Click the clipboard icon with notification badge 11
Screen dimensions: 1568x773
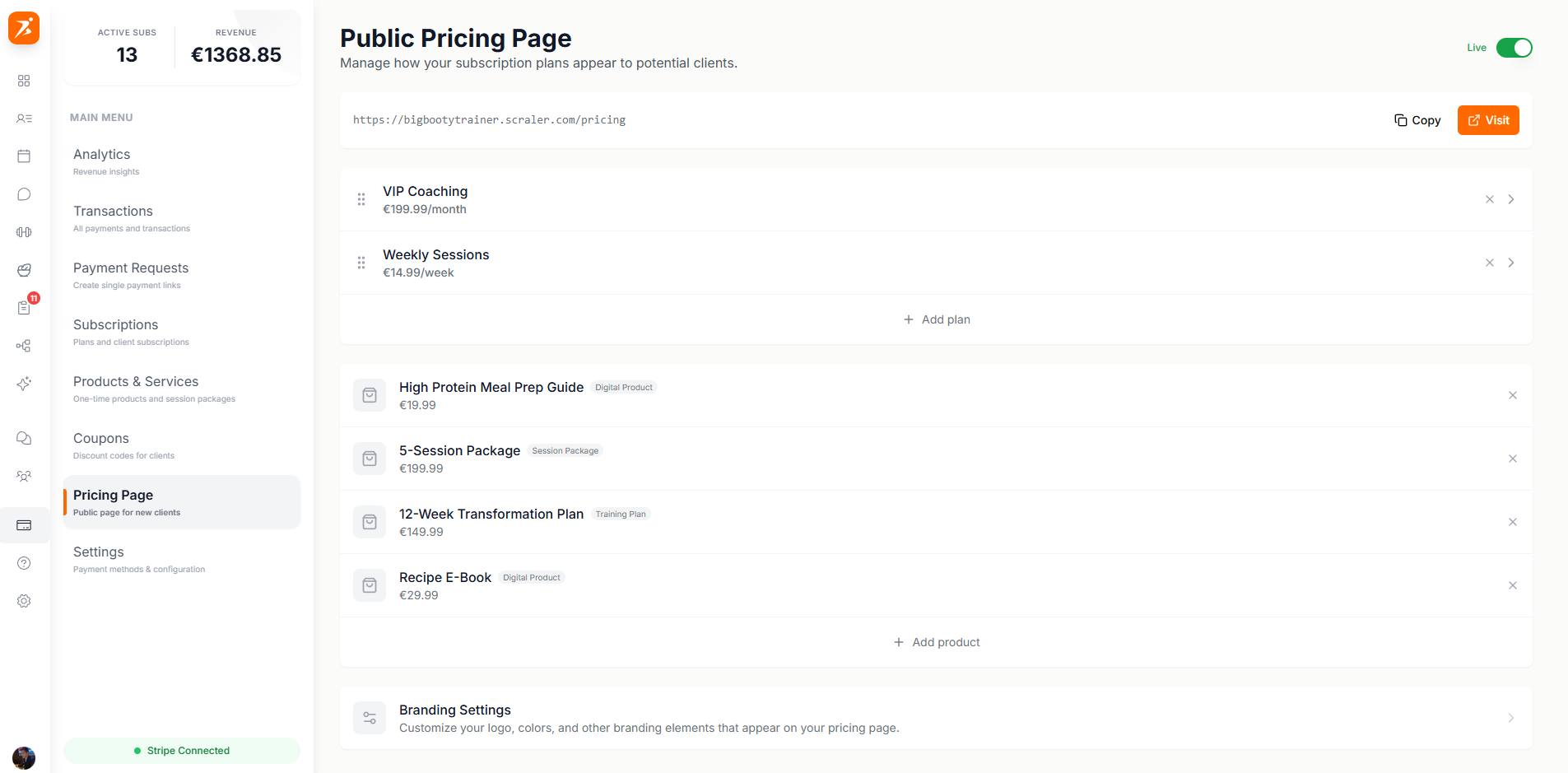[x=24, y=308]
